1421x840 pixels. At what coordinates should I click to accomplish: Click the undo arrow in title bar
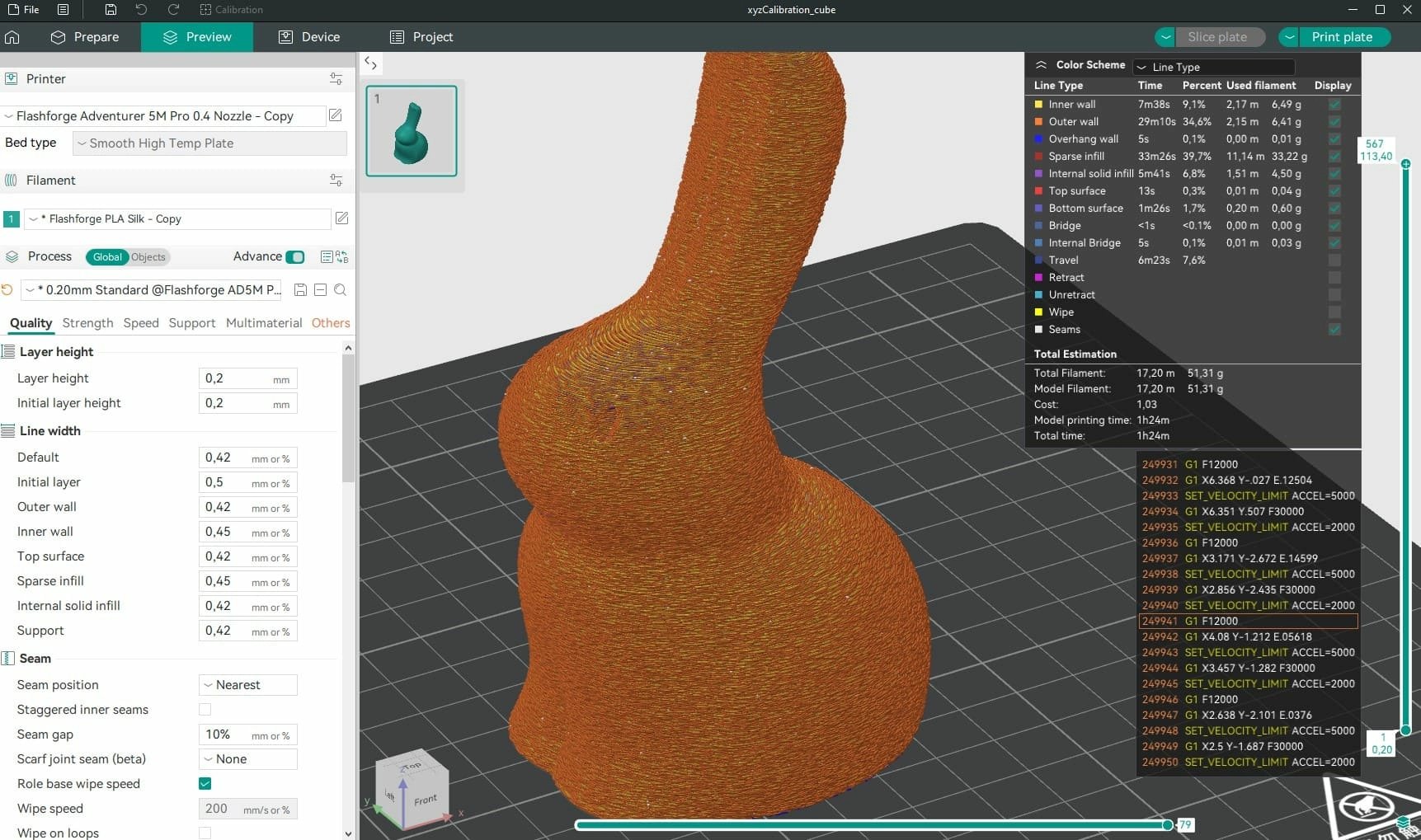tap(141, 10)
